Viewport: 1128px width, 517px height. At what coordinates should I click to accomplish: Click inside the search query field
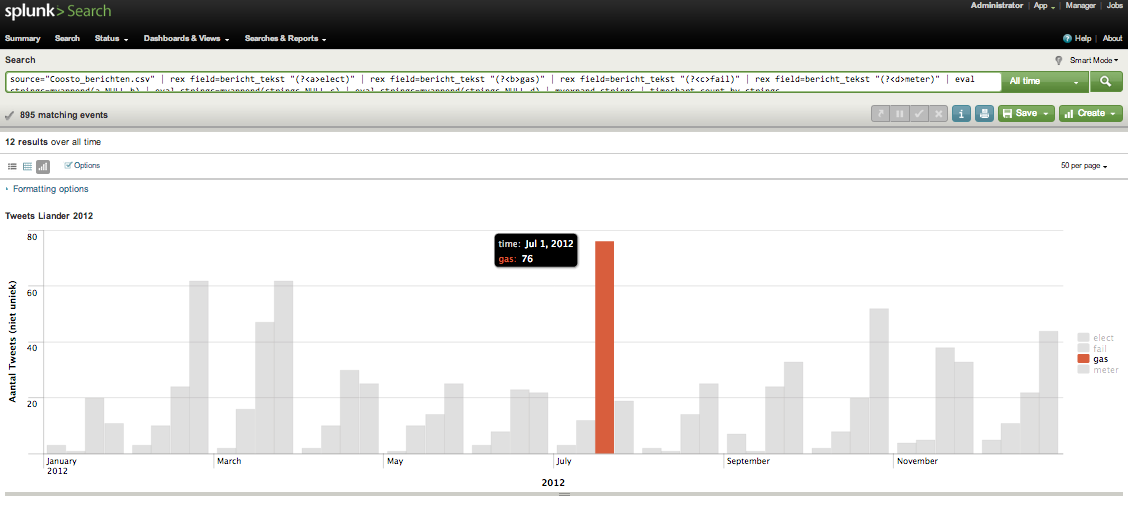click(500, 79)
